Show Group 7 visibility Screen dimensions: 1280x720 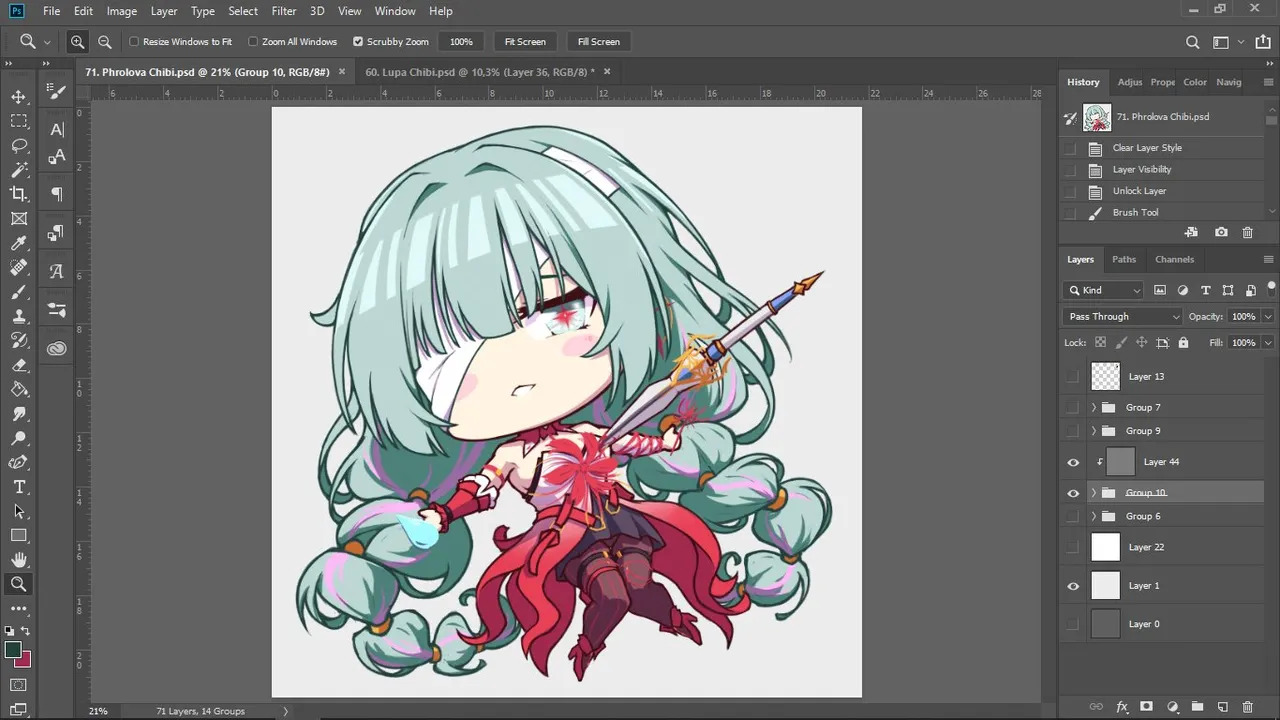[1073, 408]
